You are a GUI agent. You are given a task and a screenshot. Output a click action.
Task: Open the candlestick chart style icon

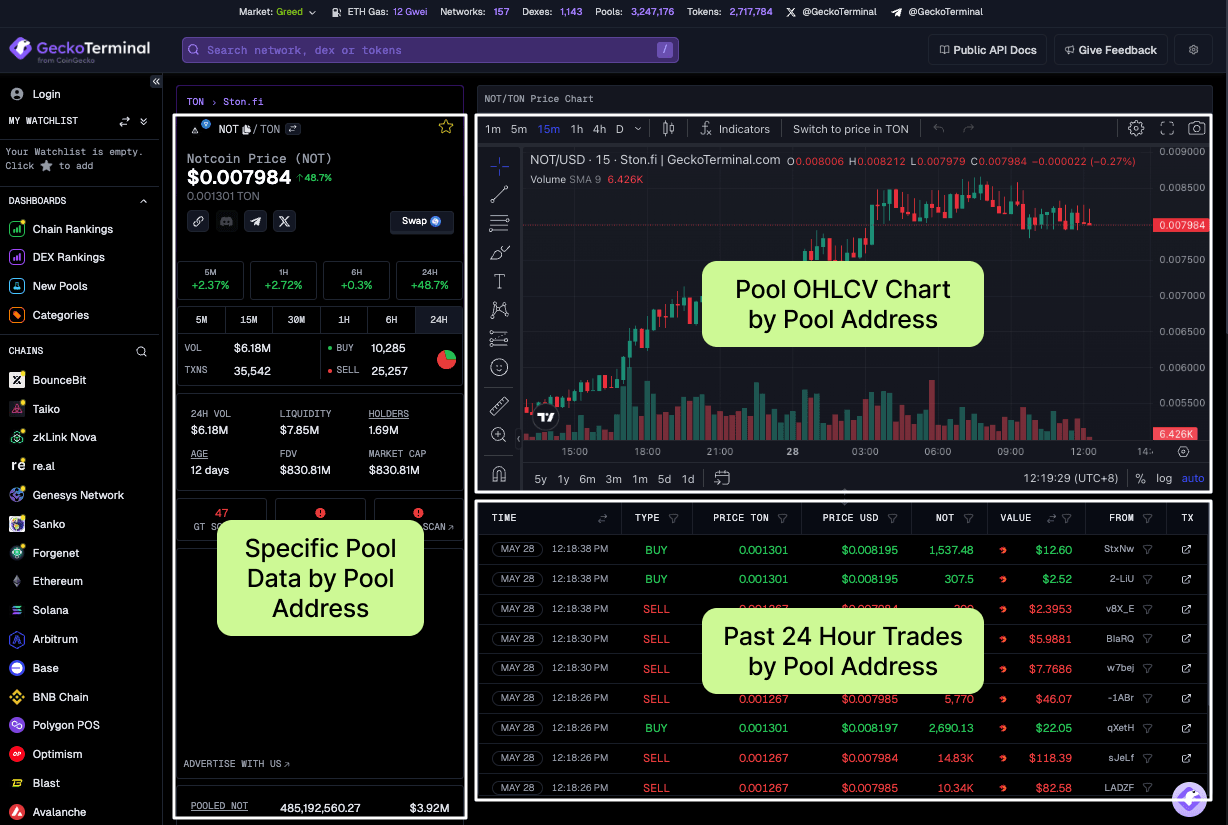669,128
